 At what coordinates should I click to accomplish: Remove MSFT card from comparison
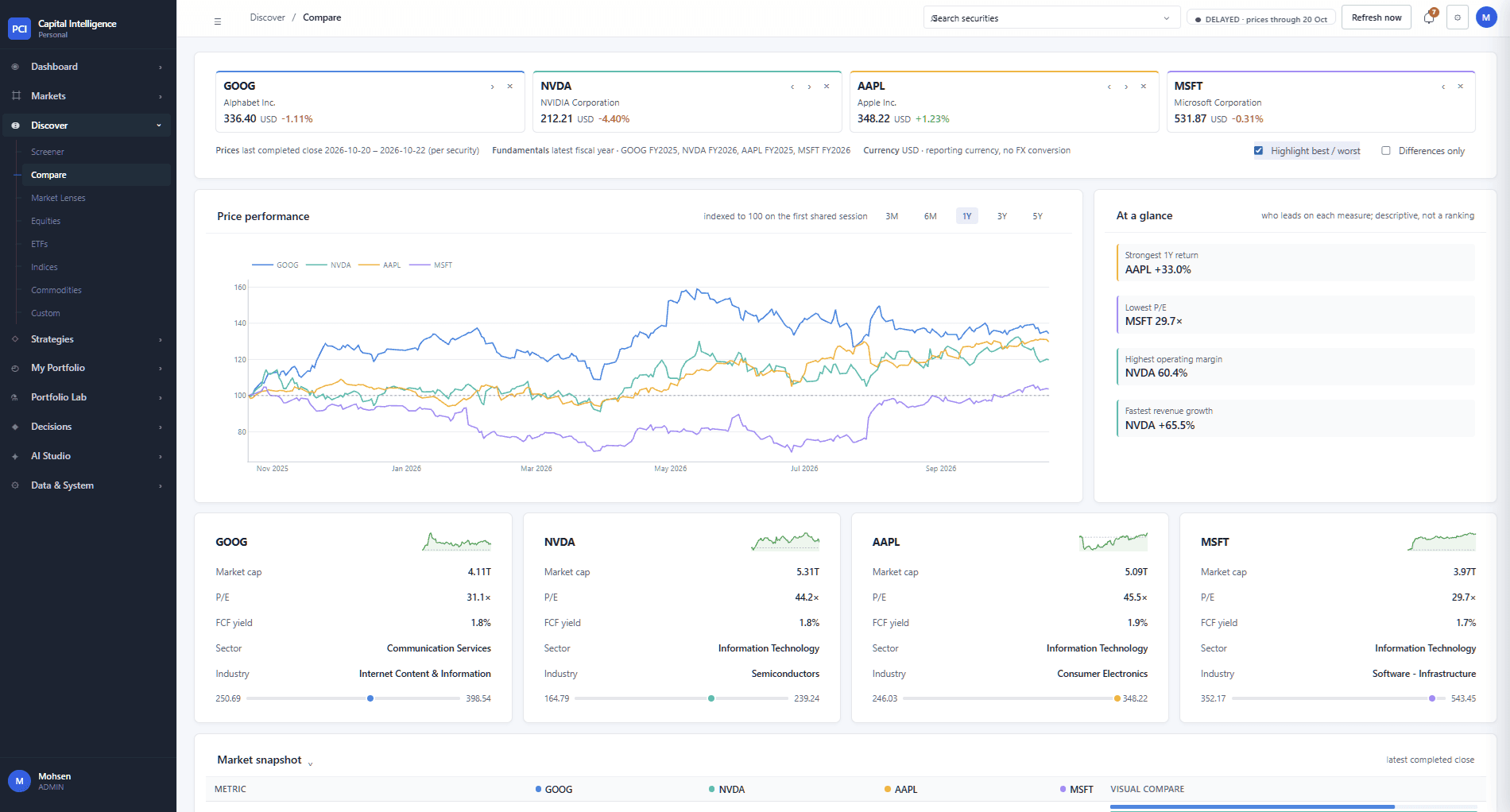click(x=1460, y=87)
